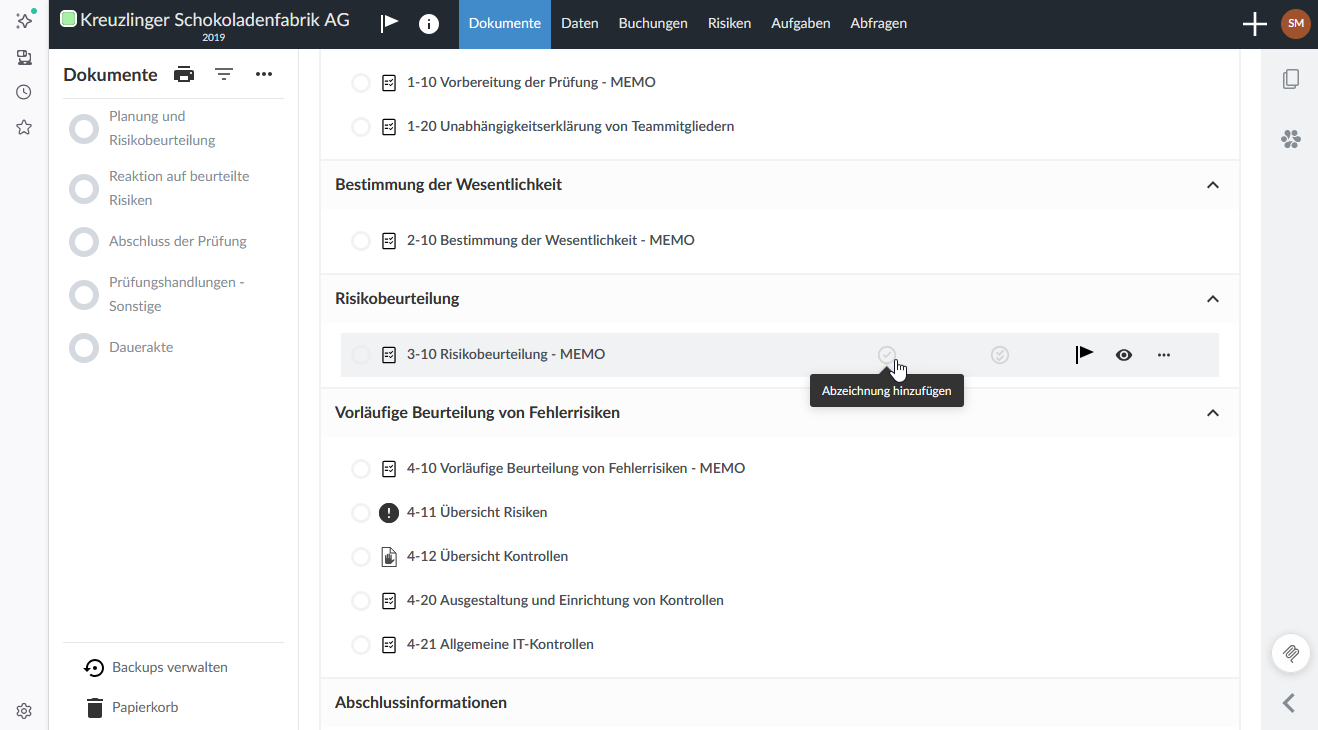Open the SM user avatar menu
This screenshot has width=1318, height=730.
[x=1295, y=24]
